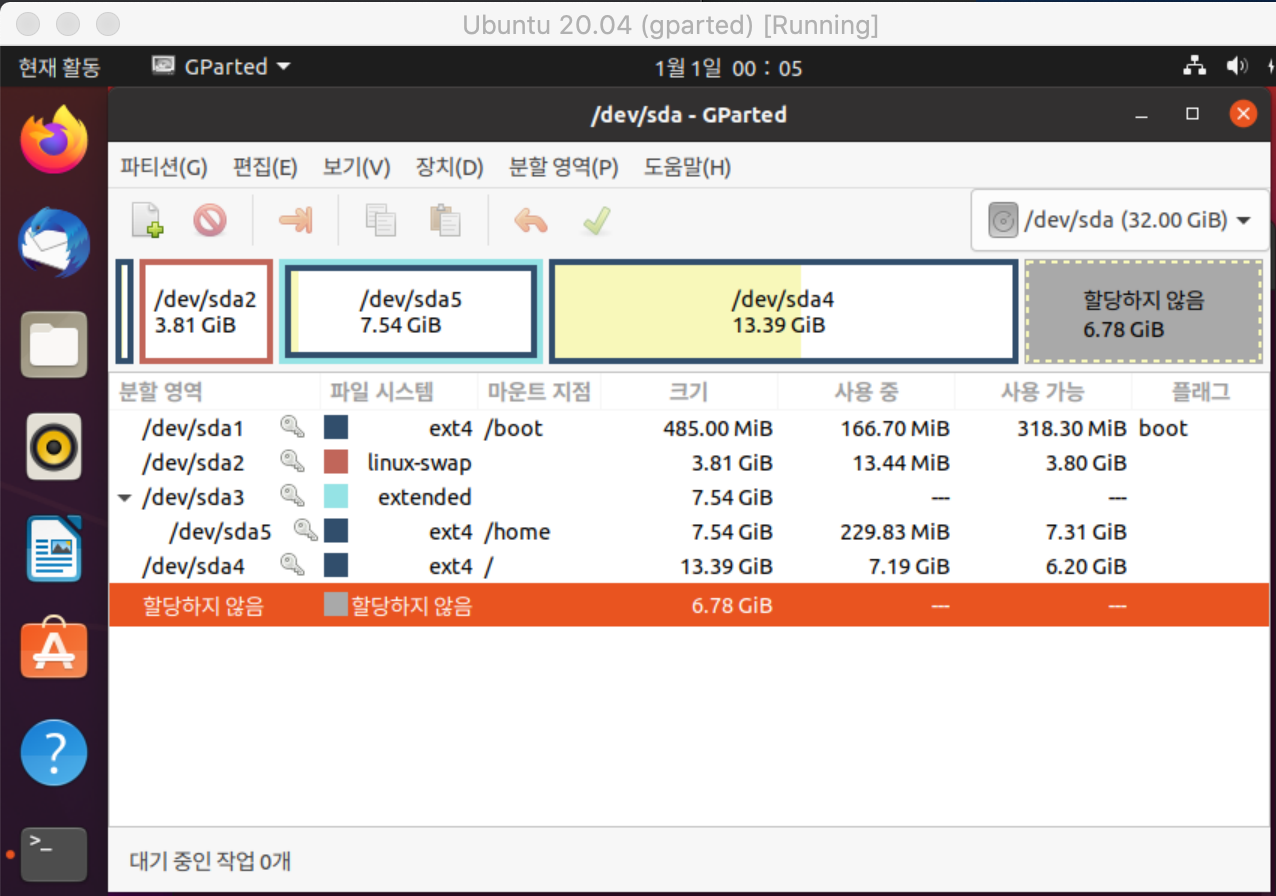1276x896 pixels.
Task: Click the Undo last operation icon
Action: 531,220
